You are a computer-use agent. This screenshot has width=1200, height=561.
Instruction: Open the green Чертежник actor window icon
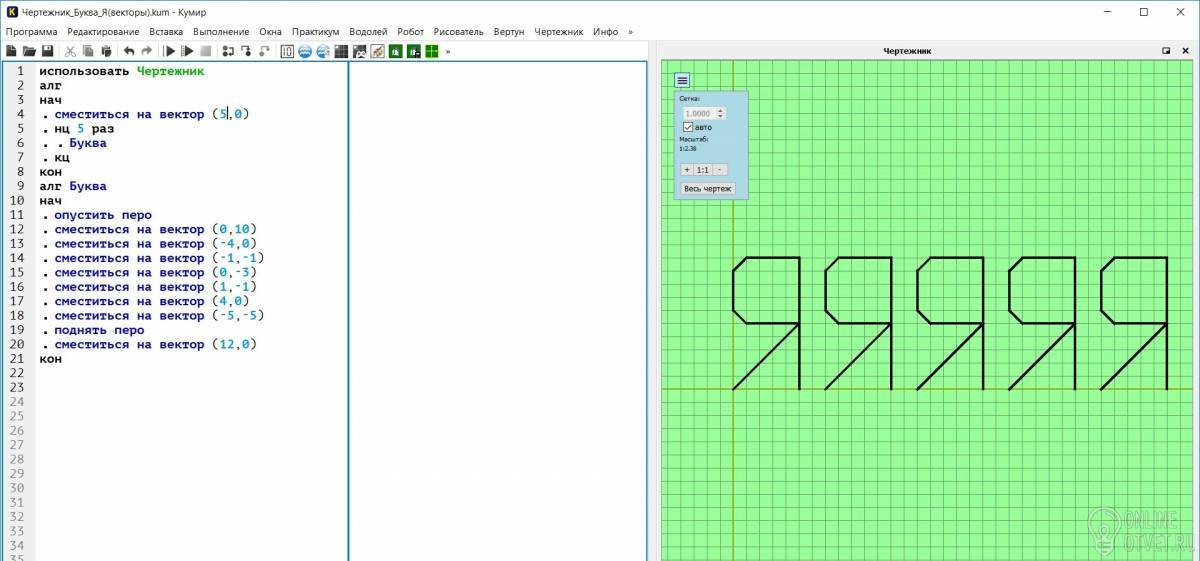click(431, 51)
